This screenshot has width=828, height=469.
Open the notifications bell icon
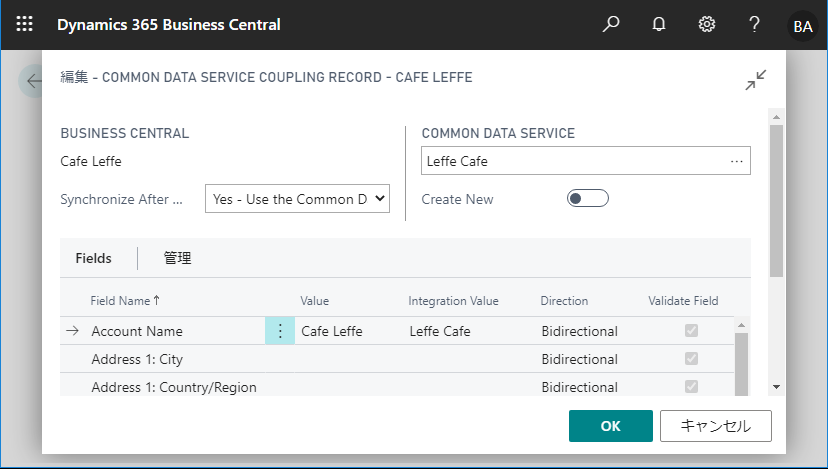(658, 24)
